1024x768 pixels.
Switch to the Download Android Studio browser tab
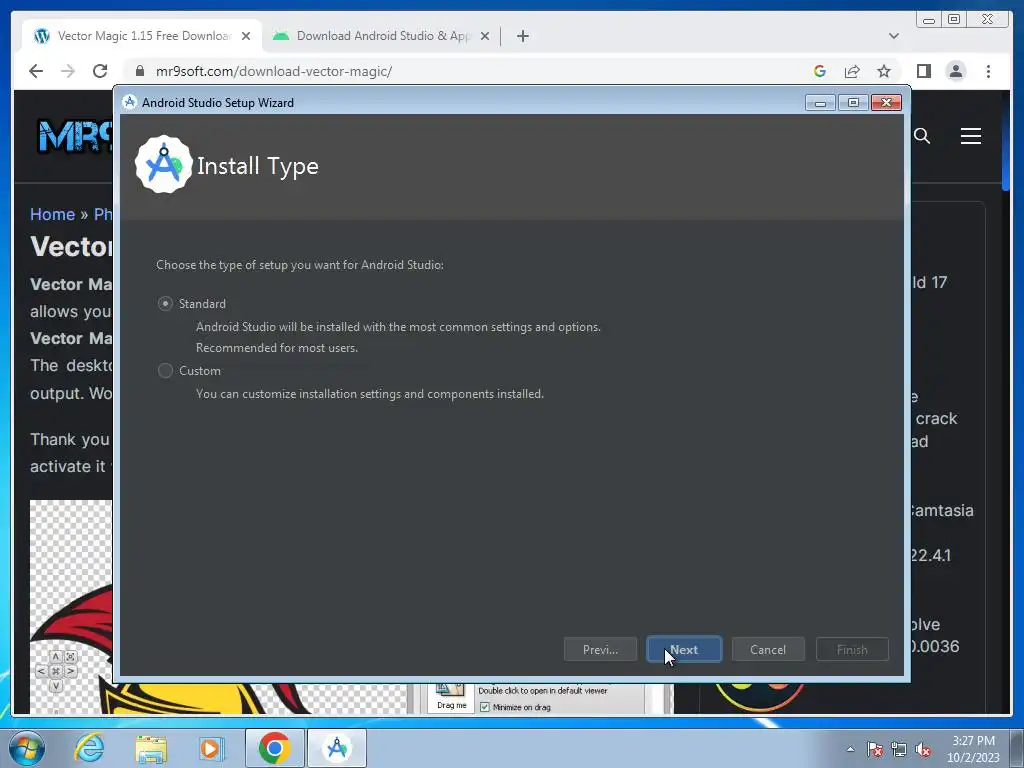[x=383, y=36]
